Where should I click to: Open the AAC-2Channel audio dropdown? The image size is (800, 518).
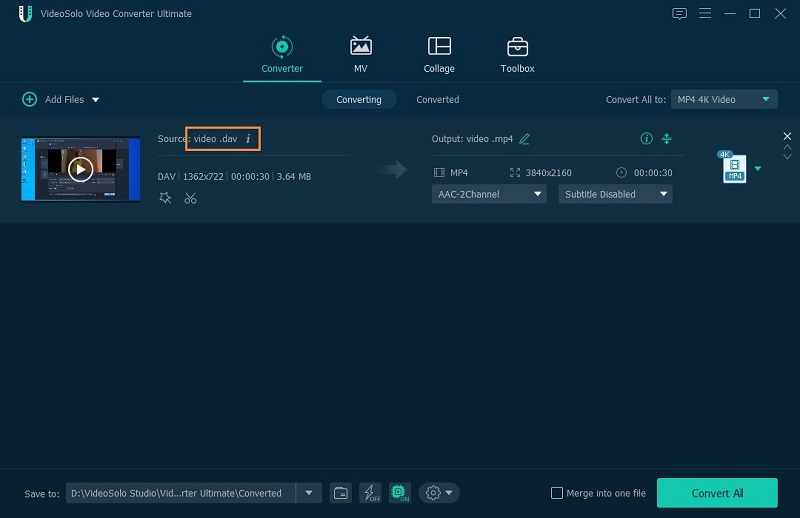tap(489, 194)
